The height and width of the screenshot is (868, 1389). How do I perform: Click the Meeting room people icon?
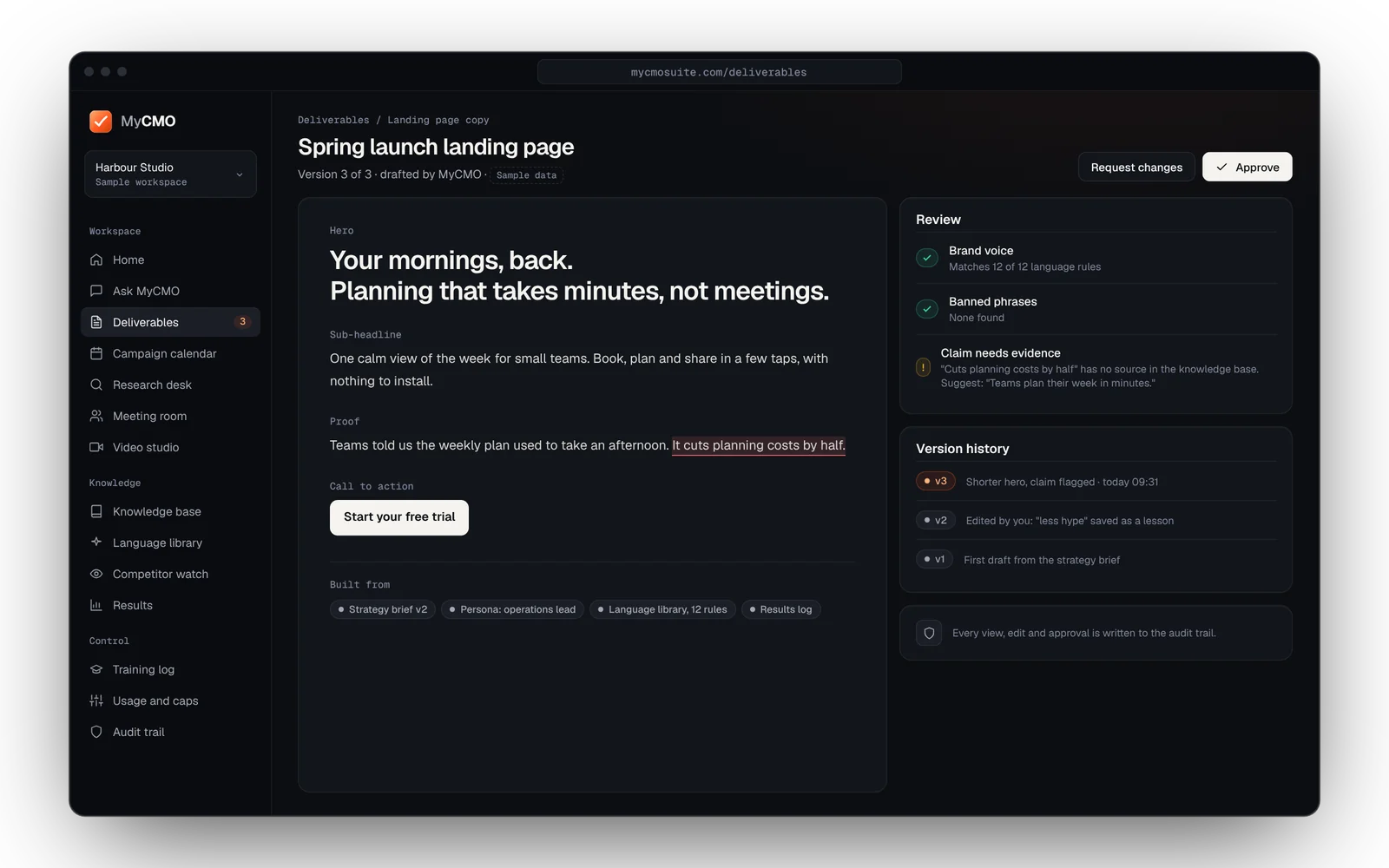click(x=96, y=416)
